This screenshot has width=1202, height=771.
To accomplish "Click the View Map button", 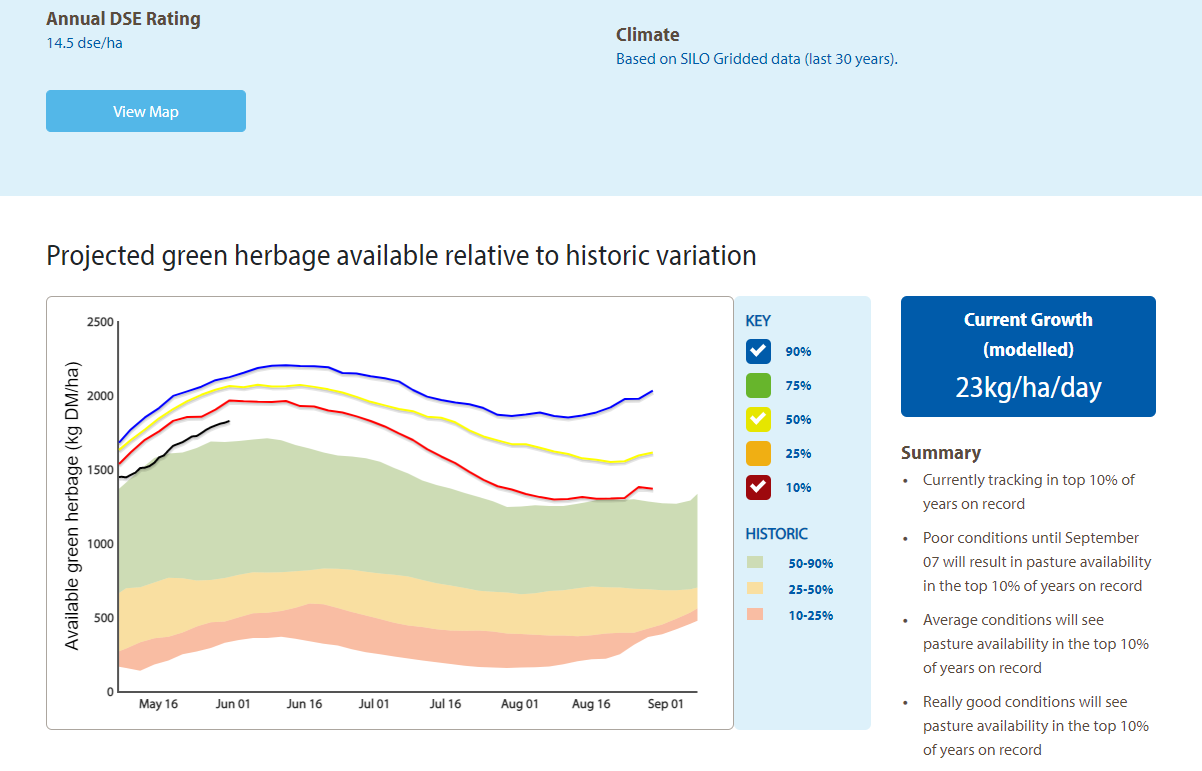I will 145,111.
